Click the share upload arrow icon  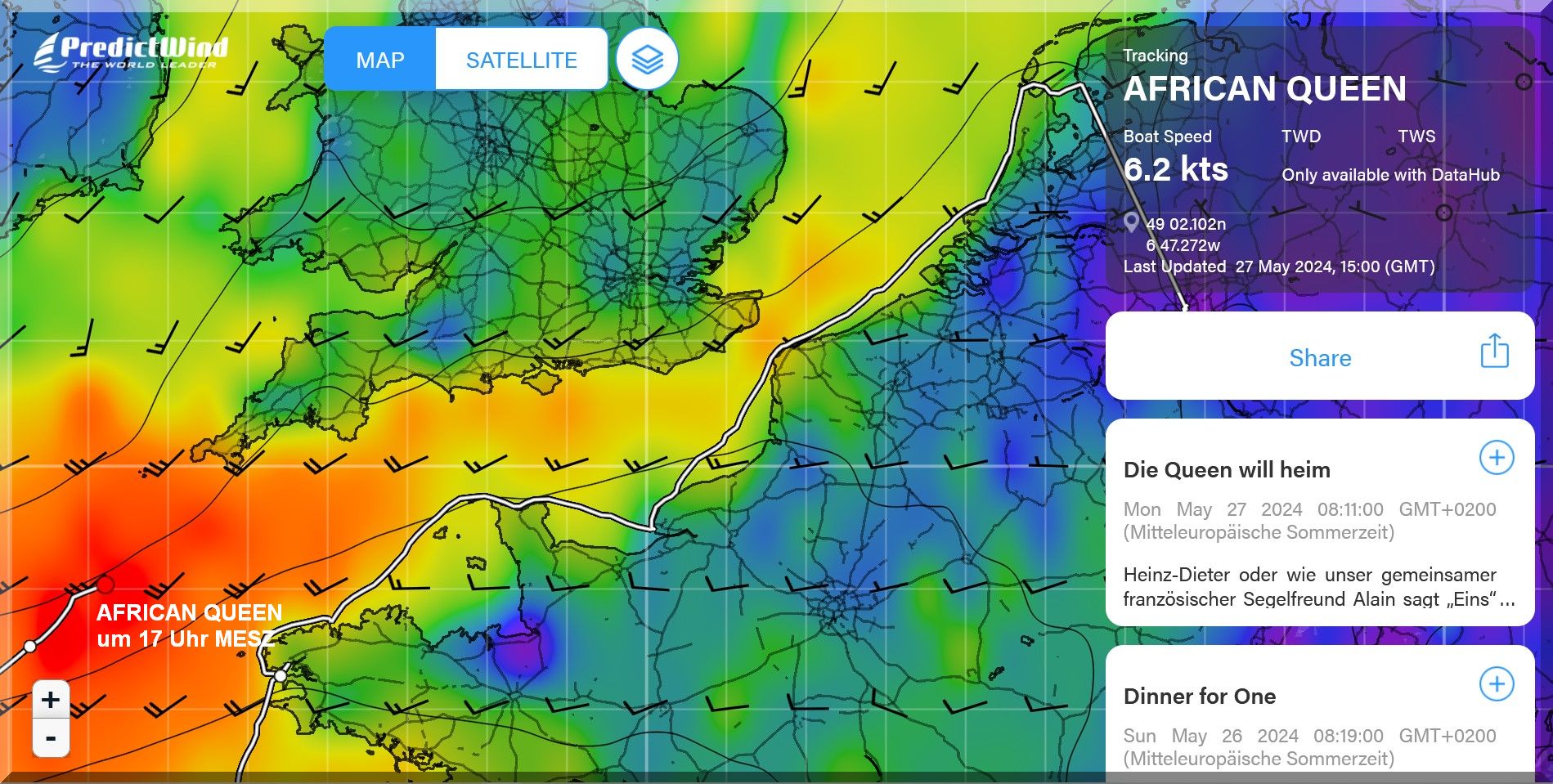tap(1494, 352)
